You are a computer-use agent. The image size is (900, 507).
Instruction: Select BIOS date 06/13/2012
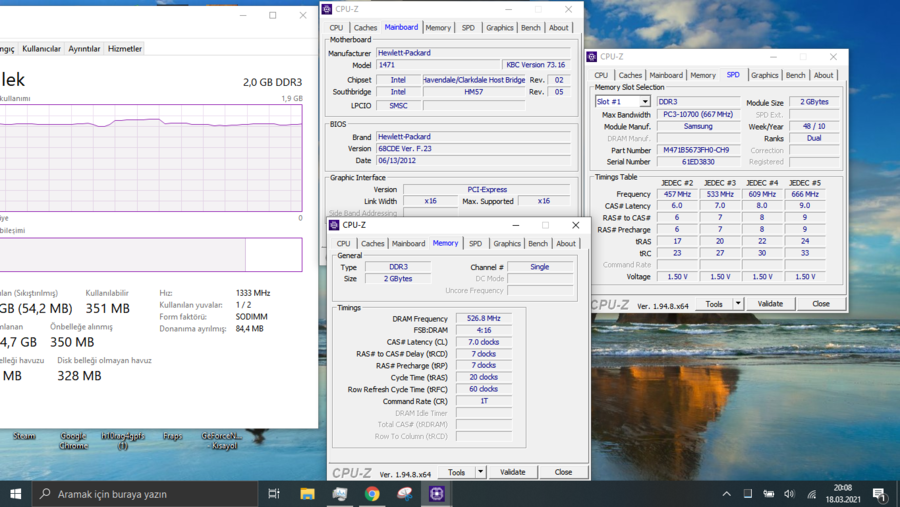(x=473, y=161)
